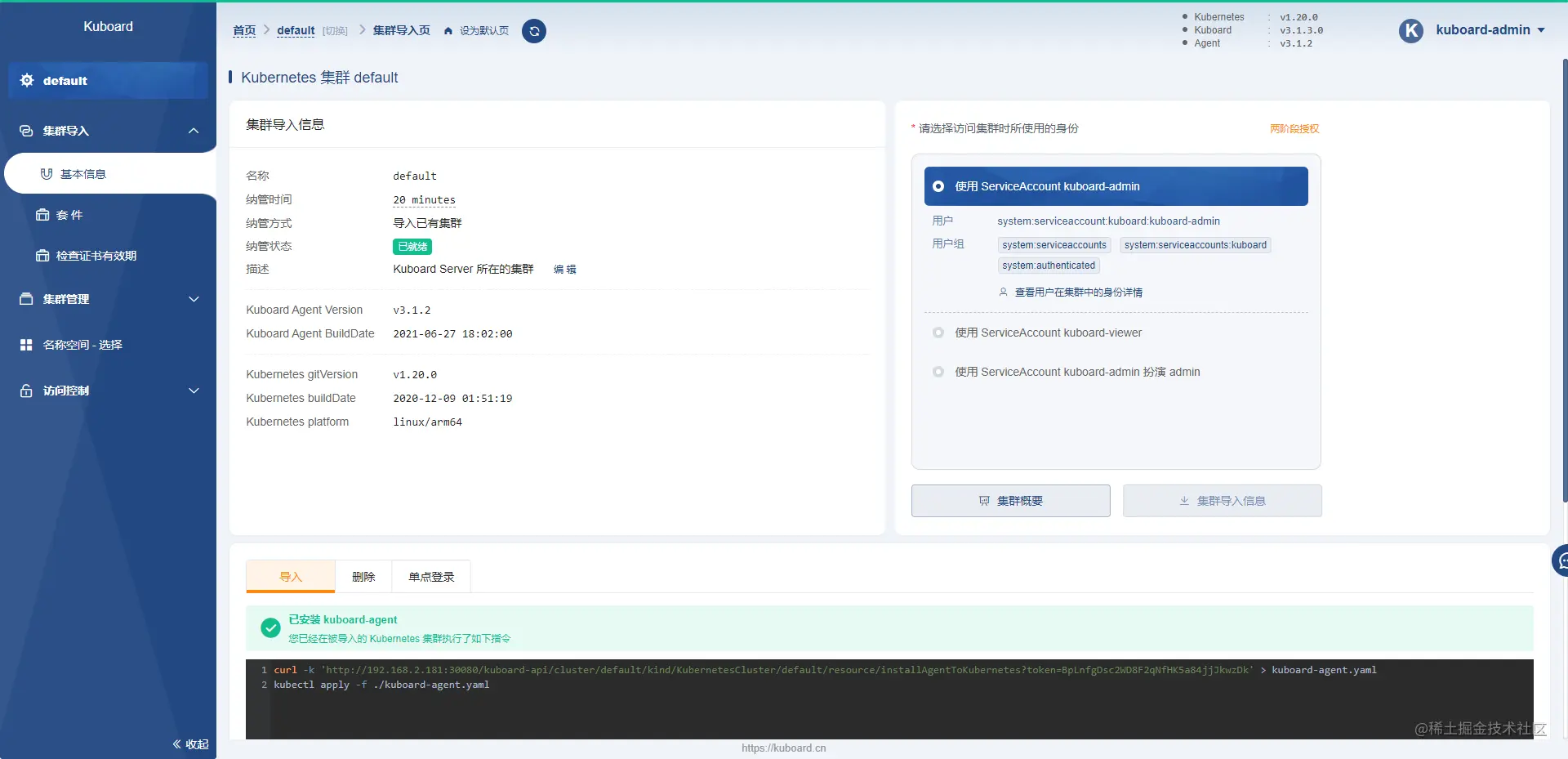Viewport: 1568px width, 759px height.
Task: Click the 套件 box icon
Action: (x=42, y=215)
